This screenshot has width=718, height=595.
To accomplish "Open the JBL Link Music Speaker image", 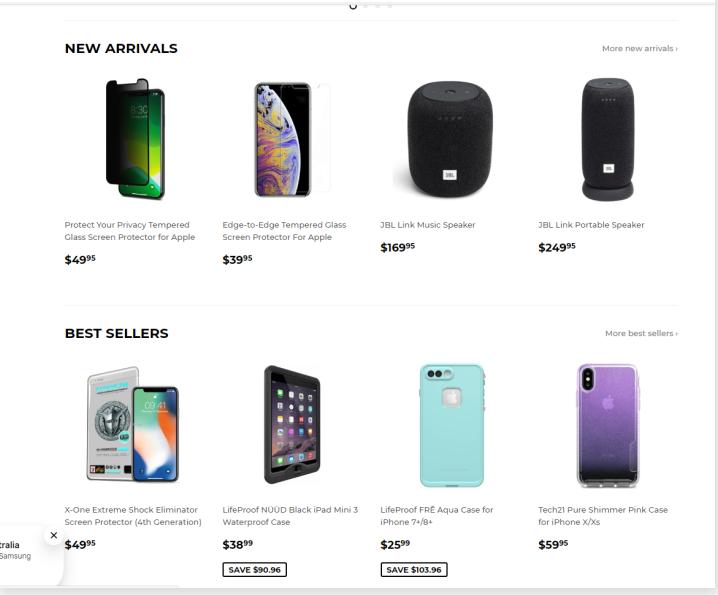I will 450,139.
